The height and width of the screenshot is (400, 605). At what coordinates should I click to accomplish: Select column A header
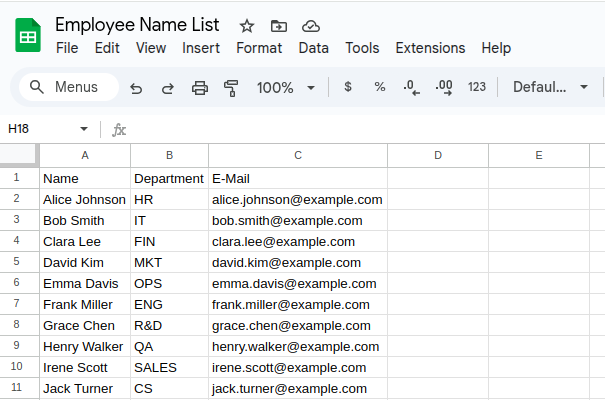[x=85, y=155]
